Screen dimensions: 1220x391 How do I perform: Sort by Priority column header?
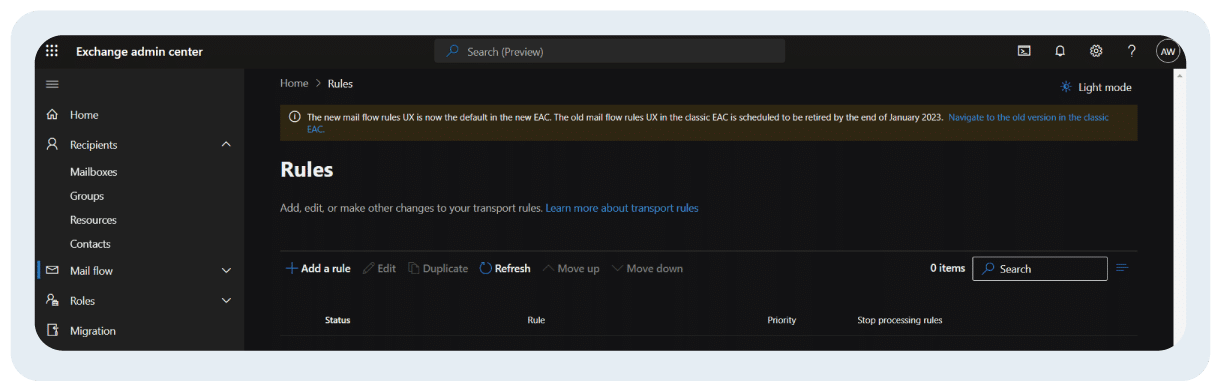click(x=782, y=320)
